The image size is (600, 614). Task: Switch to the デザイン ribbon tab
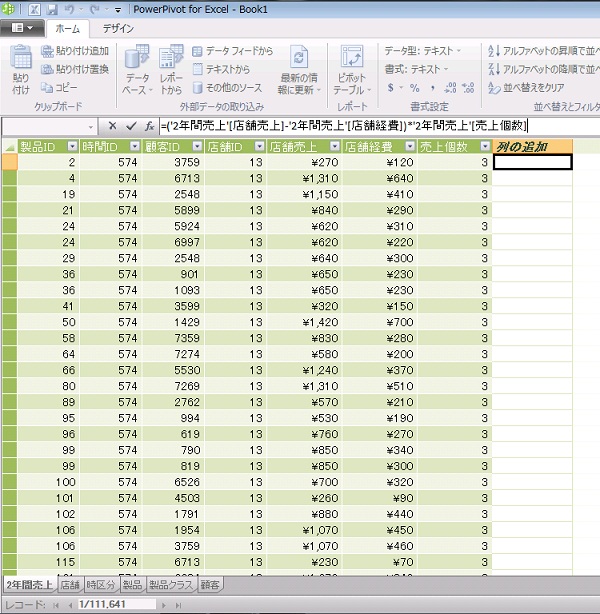118,29
